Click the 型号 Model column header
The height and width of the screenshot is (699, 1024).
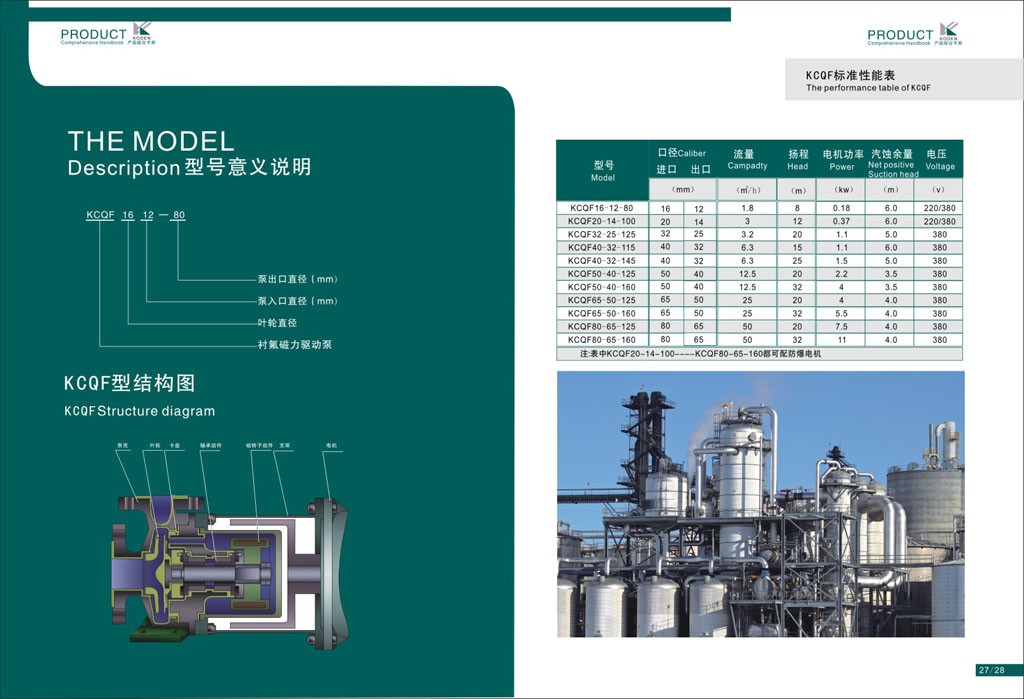click(x=602, y=171)
